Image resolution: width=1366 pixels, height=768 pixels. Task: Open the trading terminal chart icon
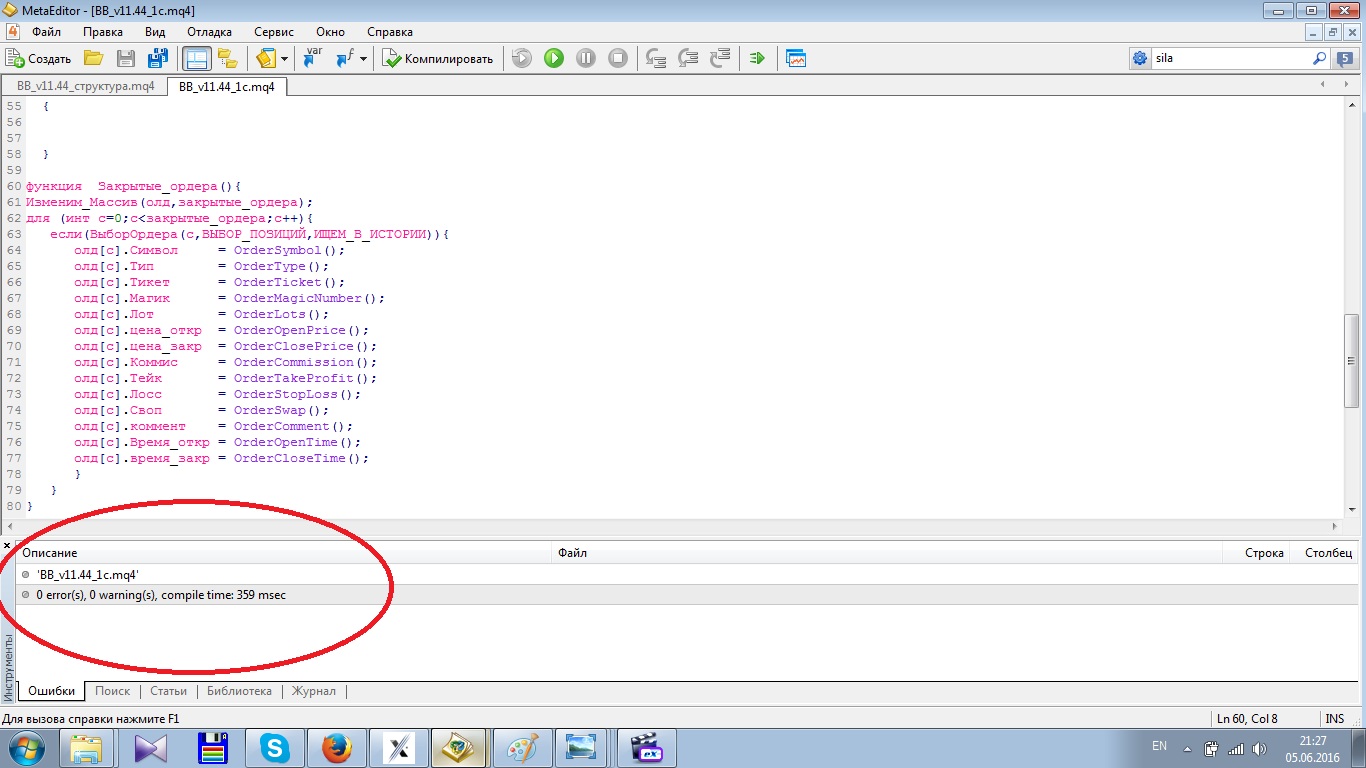point(796,59)
